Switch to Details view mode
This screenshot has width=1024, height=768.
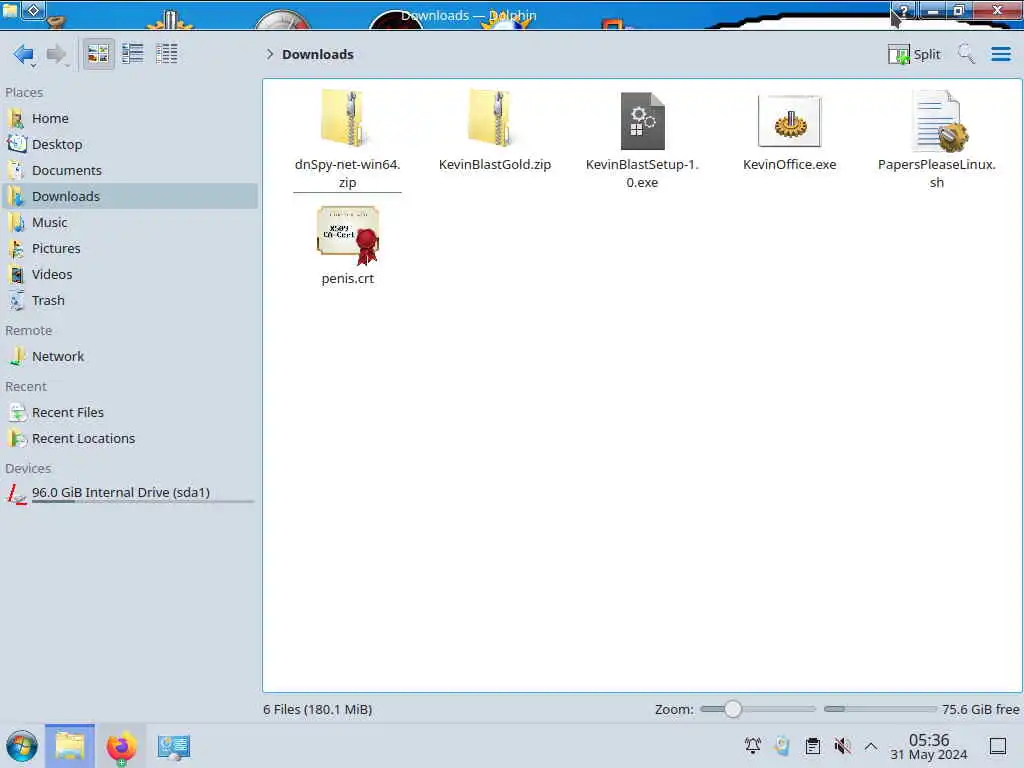167,54
